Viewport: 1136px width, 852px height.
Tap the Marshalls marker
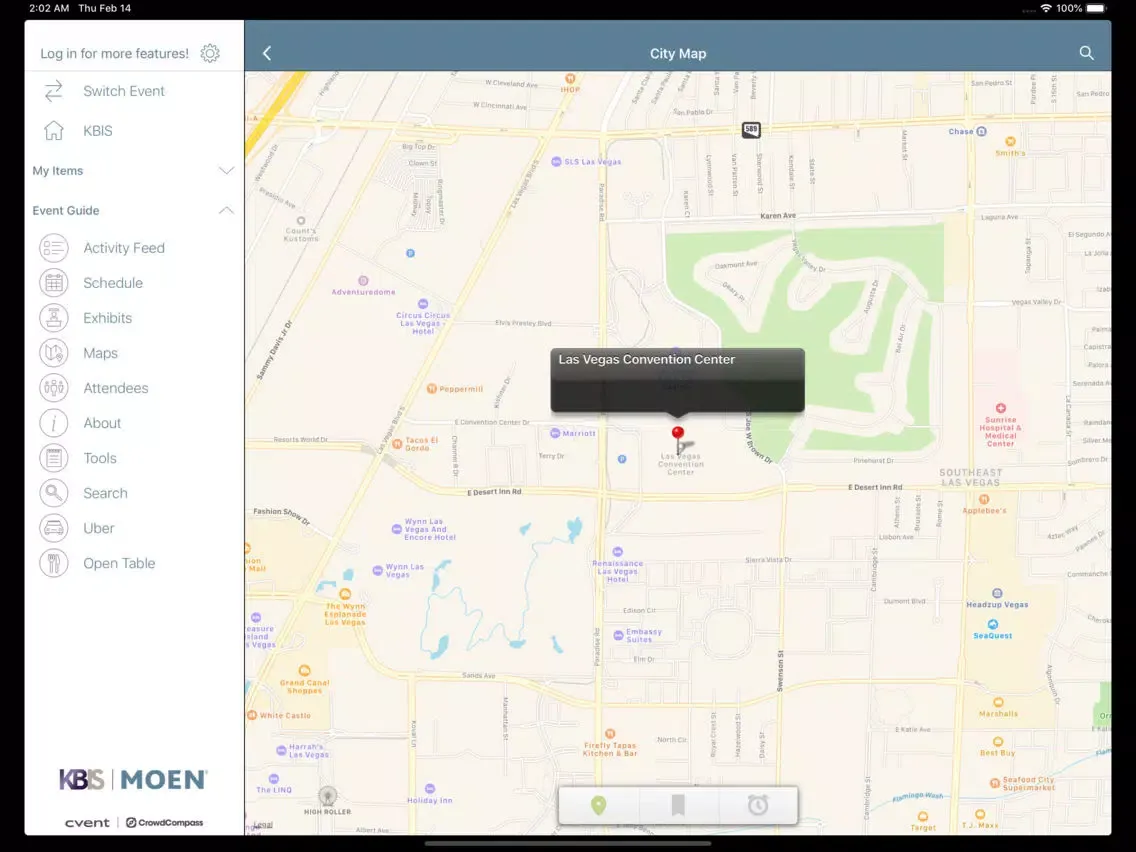[x=998, y=702]
